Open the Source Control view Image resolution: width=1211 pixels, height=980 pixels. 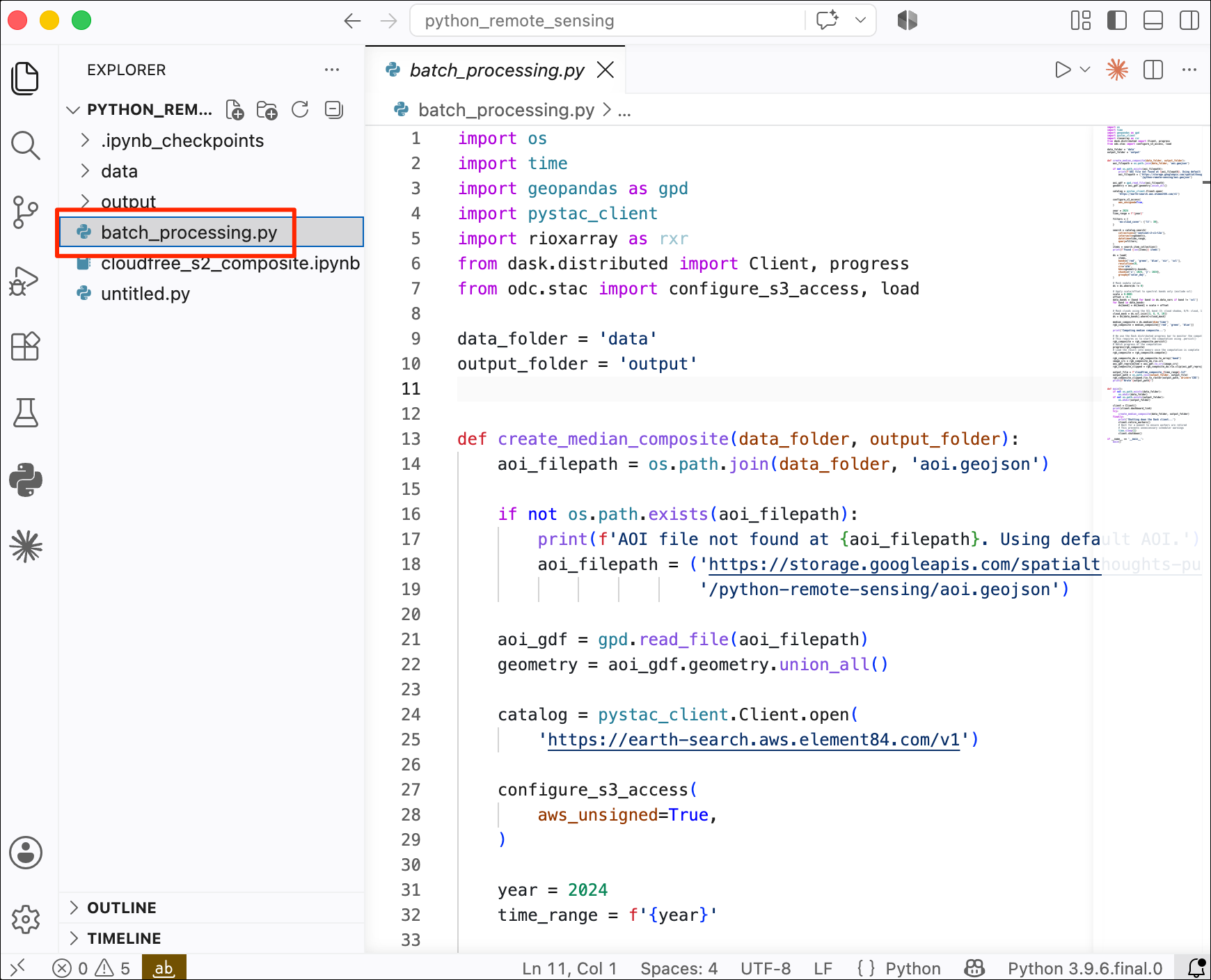point(26,212)
